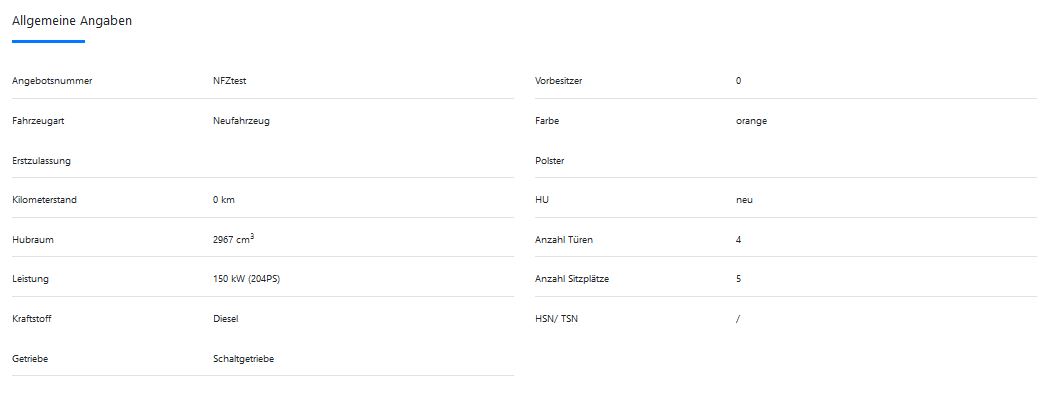The image size is (1045, 410).
Task: Click the Anzahl Türen label
Action: (564, 239)
